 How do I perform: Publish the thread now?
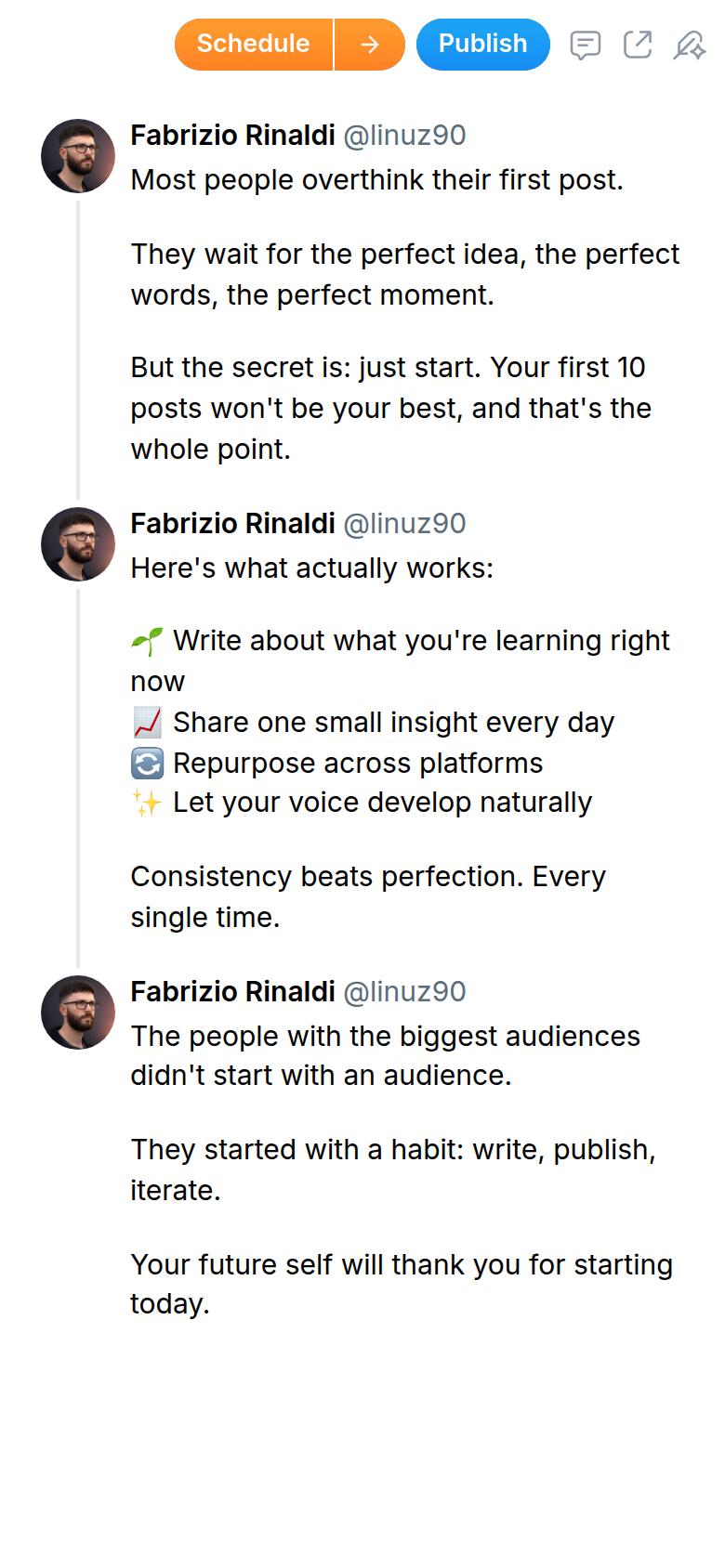[x=482, y=45]
